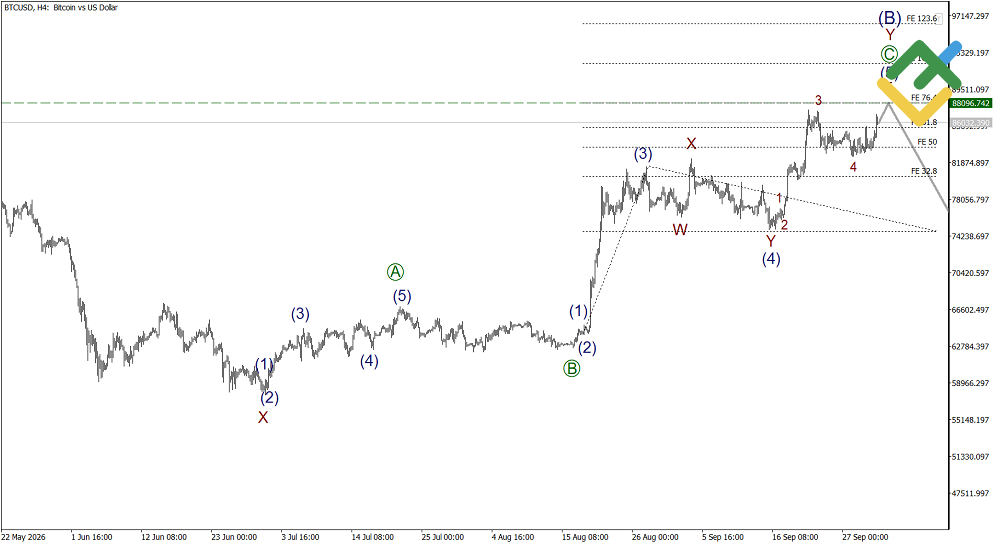The image size is (1000, 545).
Task: Click the FE 32.8 Fibonacci expansion label
Action: tap(924, 171)
